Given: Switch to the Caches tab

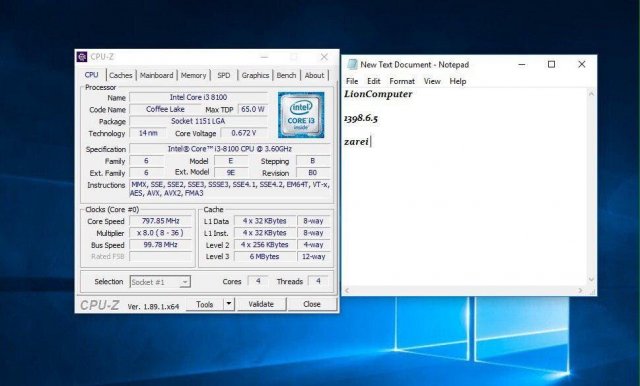Looking at the screenshot, I should coord(120,75).
